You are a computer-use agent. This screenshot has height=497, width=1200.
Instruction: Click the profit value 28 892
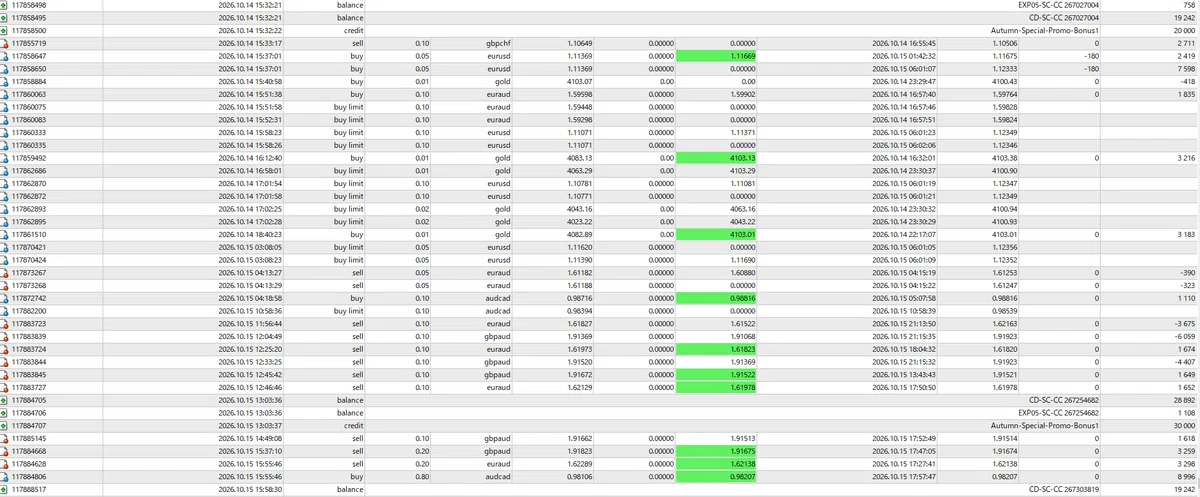(x=1184, y=401)
